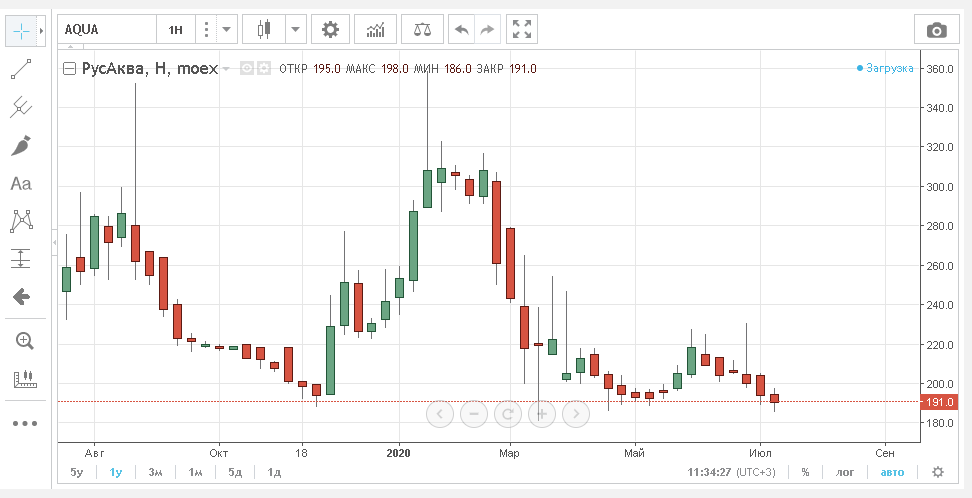Undo the last chart action

(461, 29)
